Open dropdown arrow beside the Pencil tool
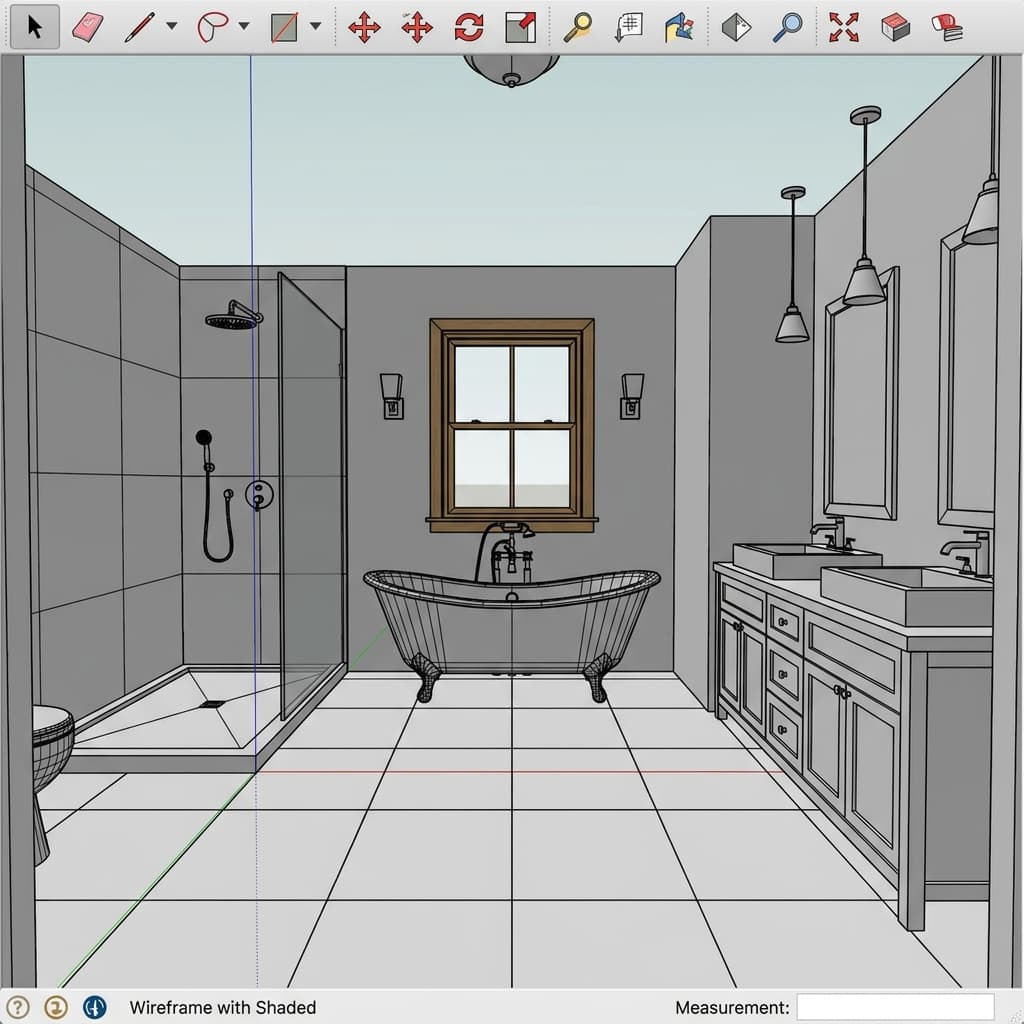 171,27
